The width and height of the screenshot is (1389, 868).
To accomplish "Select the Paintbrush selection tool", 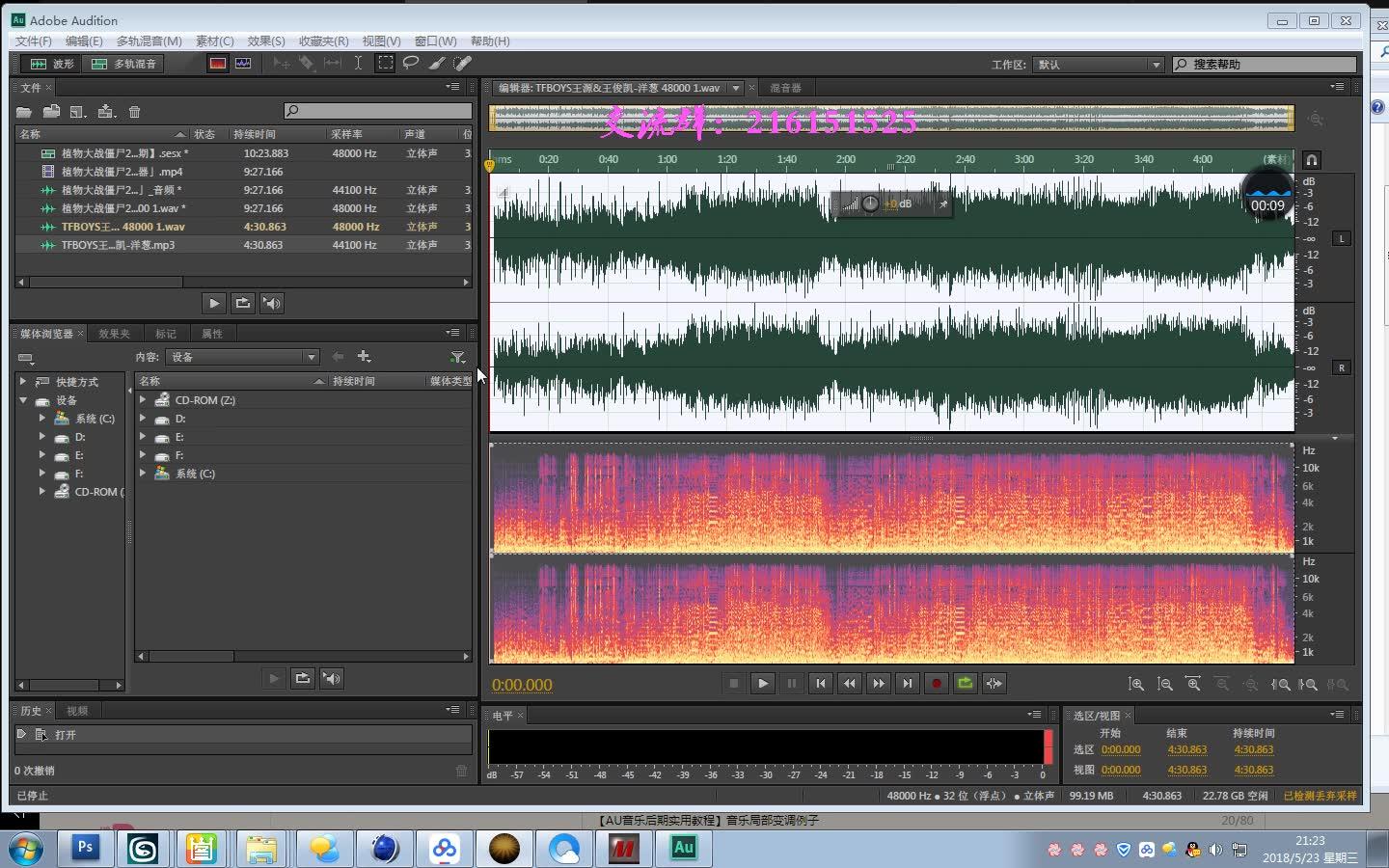I will point(437,64).
